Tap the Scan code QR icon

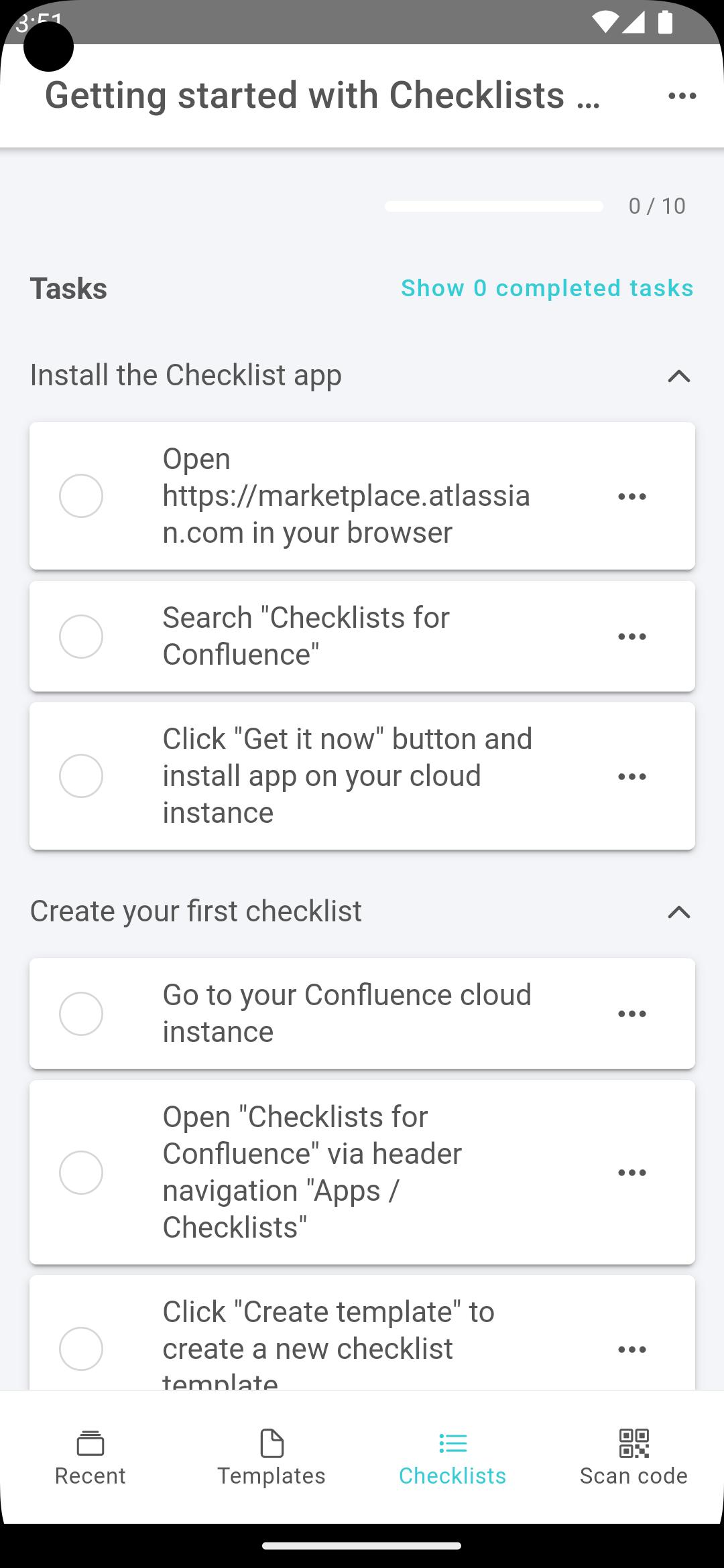(633, 1443)
